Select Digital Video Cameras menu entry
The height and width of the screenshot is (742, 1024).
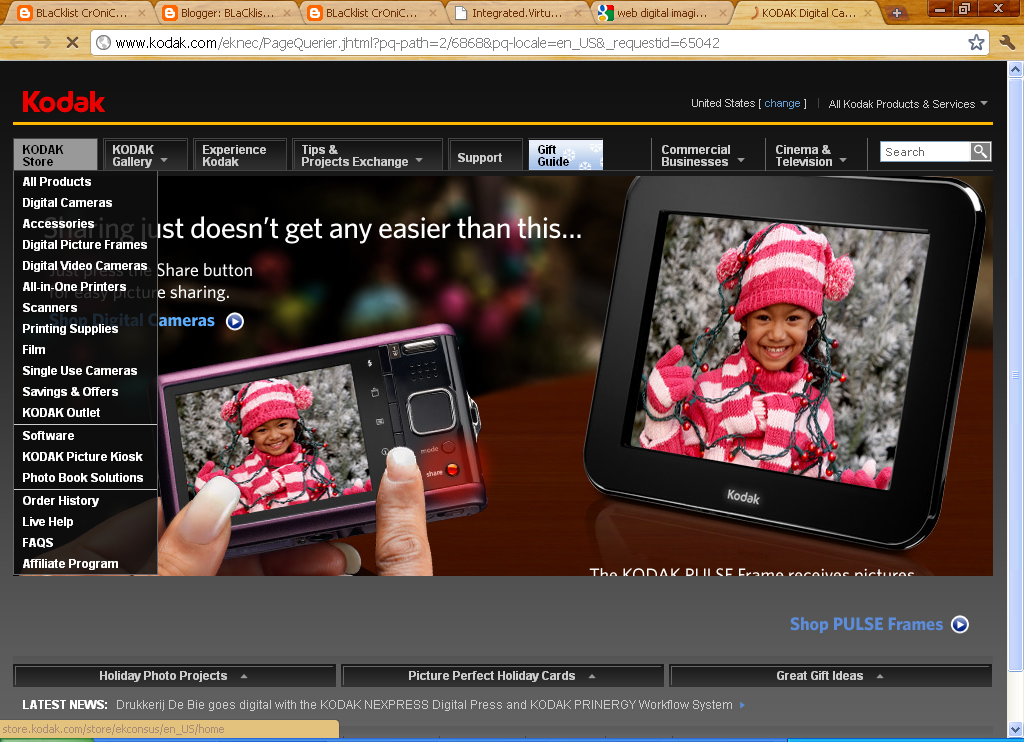85,265
